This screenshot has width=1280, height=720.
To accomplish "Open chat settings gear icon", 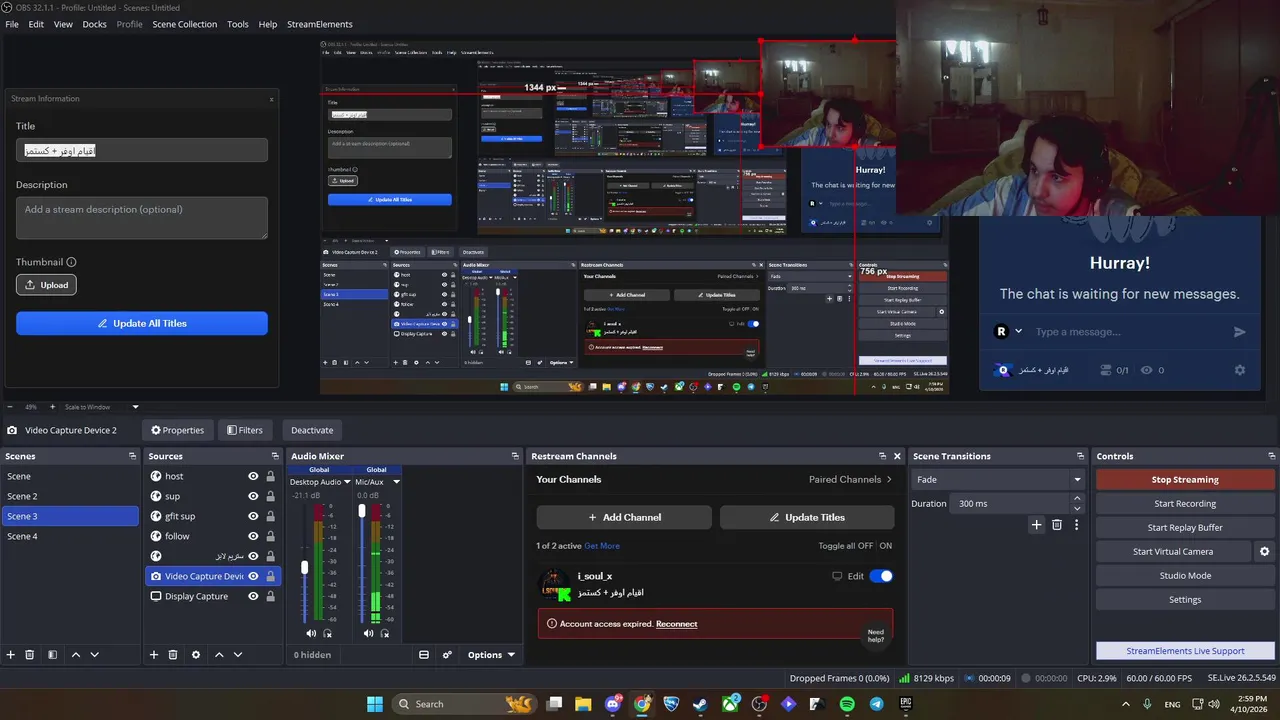I will click(1240, 370).
